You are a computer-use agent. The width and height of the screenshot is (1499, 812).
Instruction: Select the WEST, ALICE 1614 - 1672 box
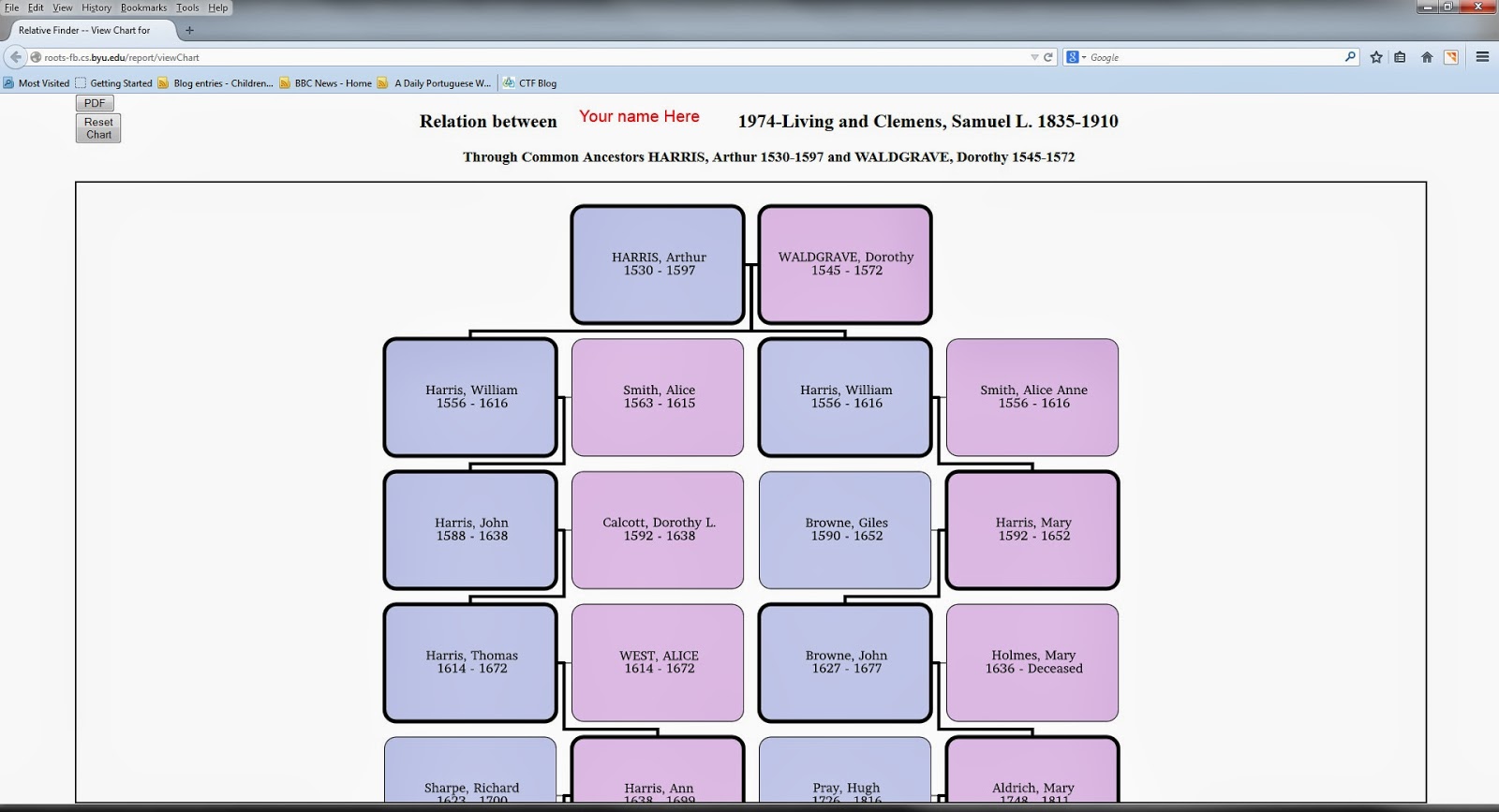click(x=658, y=663)
